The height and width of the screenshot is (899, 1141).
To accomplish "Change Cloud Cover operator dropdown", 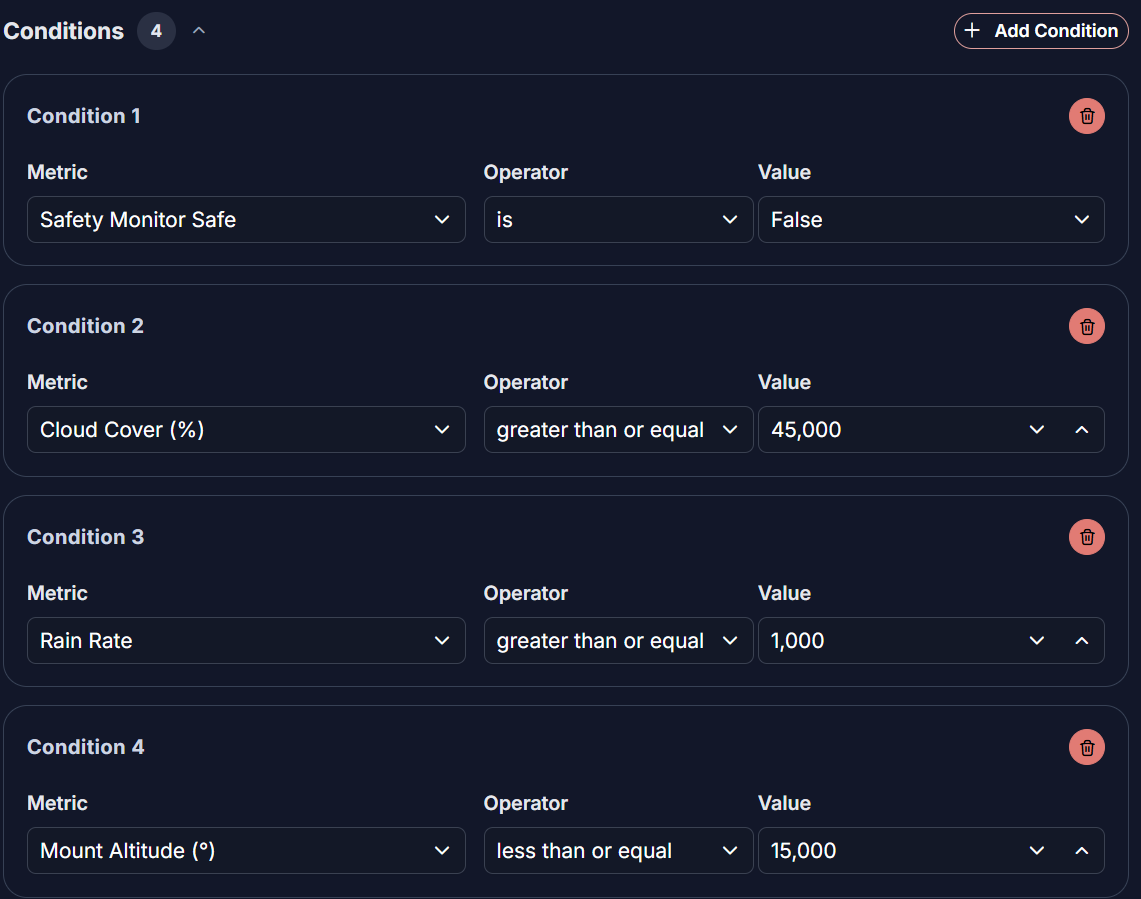I will tap(618, 430).
